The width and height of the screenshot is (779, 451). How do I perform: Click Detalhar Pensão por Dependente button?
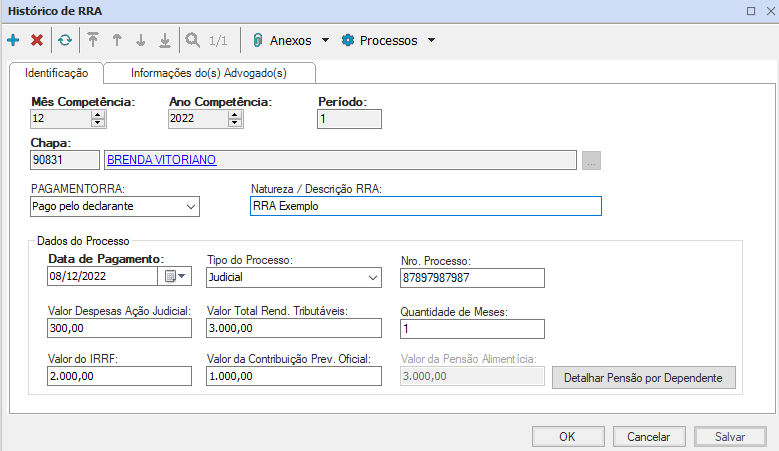(x=644, y=377)
